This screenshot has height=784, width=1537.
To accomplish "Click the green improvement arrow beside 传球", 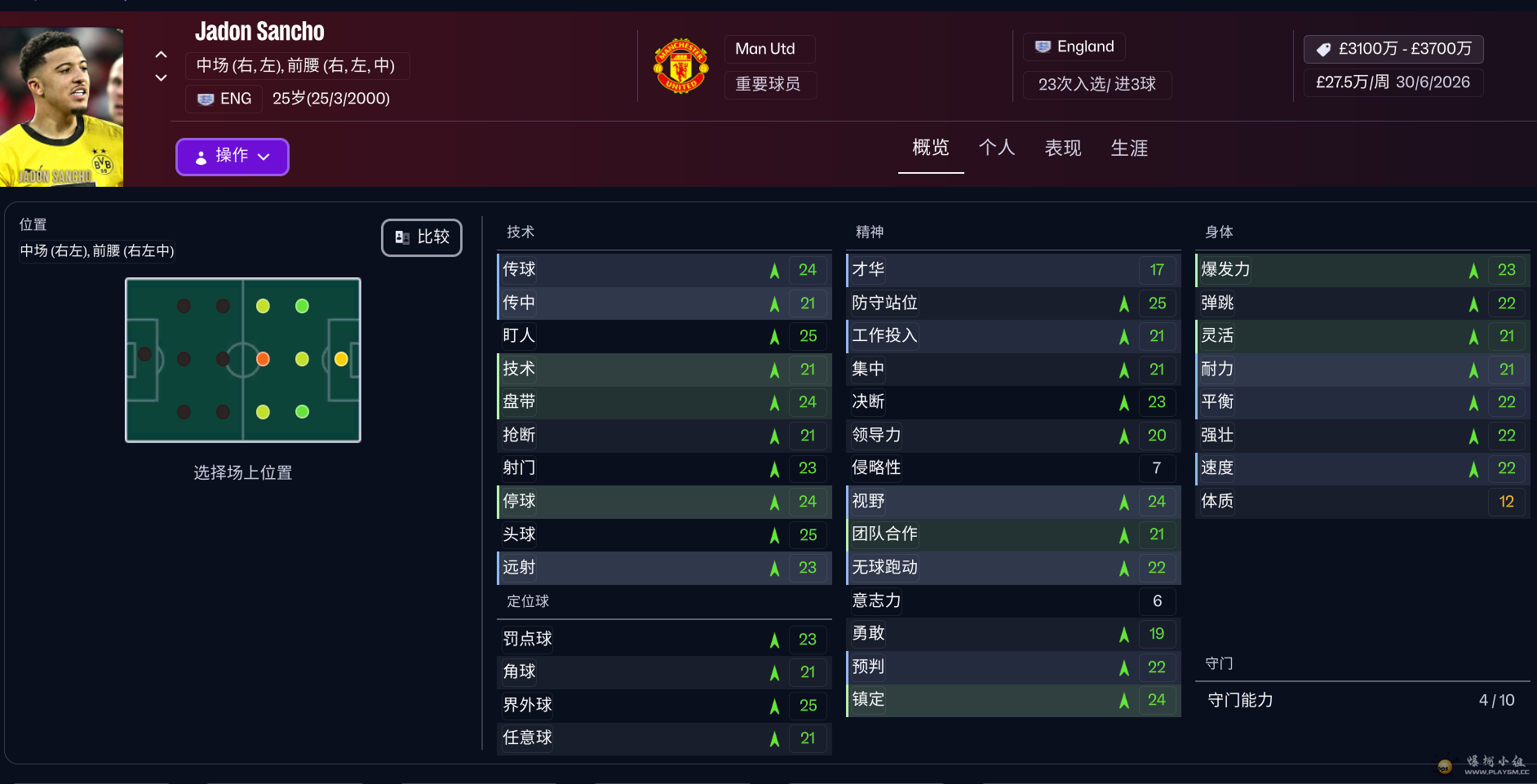I will (773, 270).
